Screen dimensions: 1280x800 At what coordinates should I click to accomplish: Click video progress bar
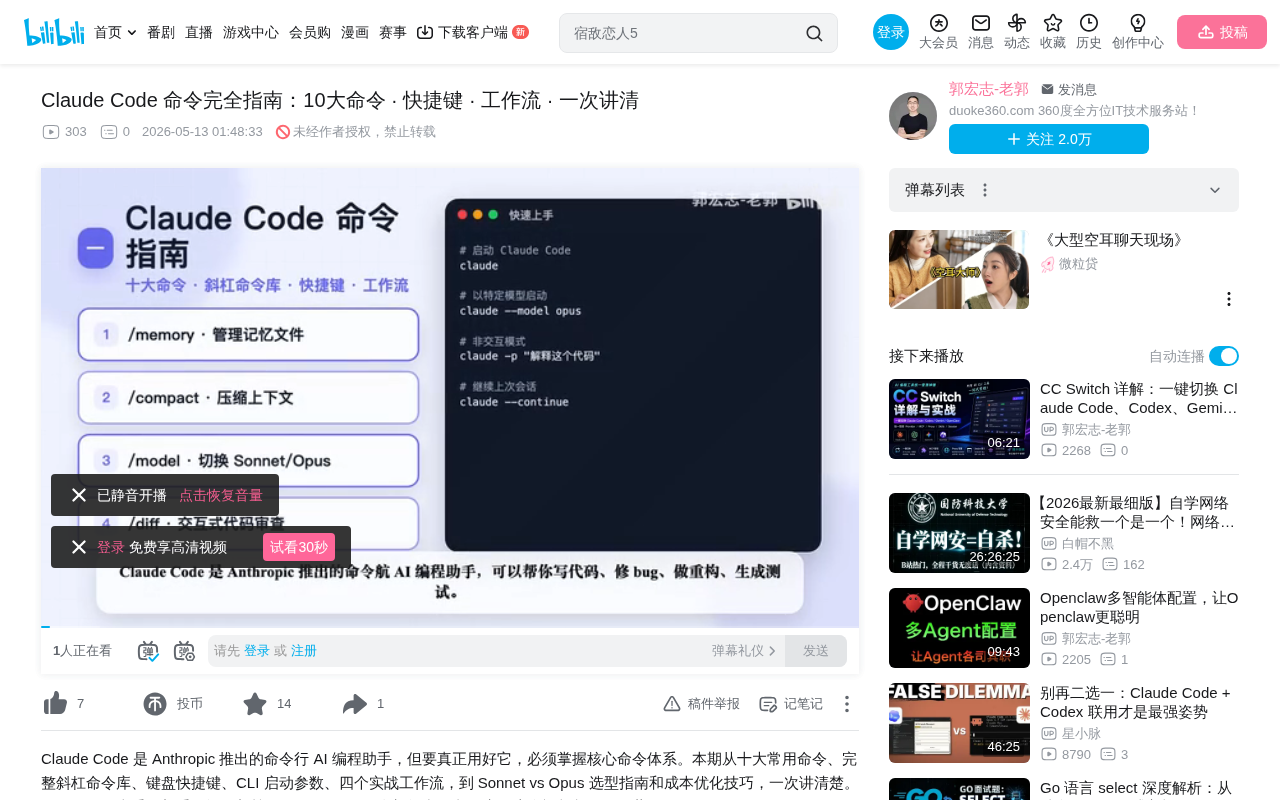click(450, 626)
